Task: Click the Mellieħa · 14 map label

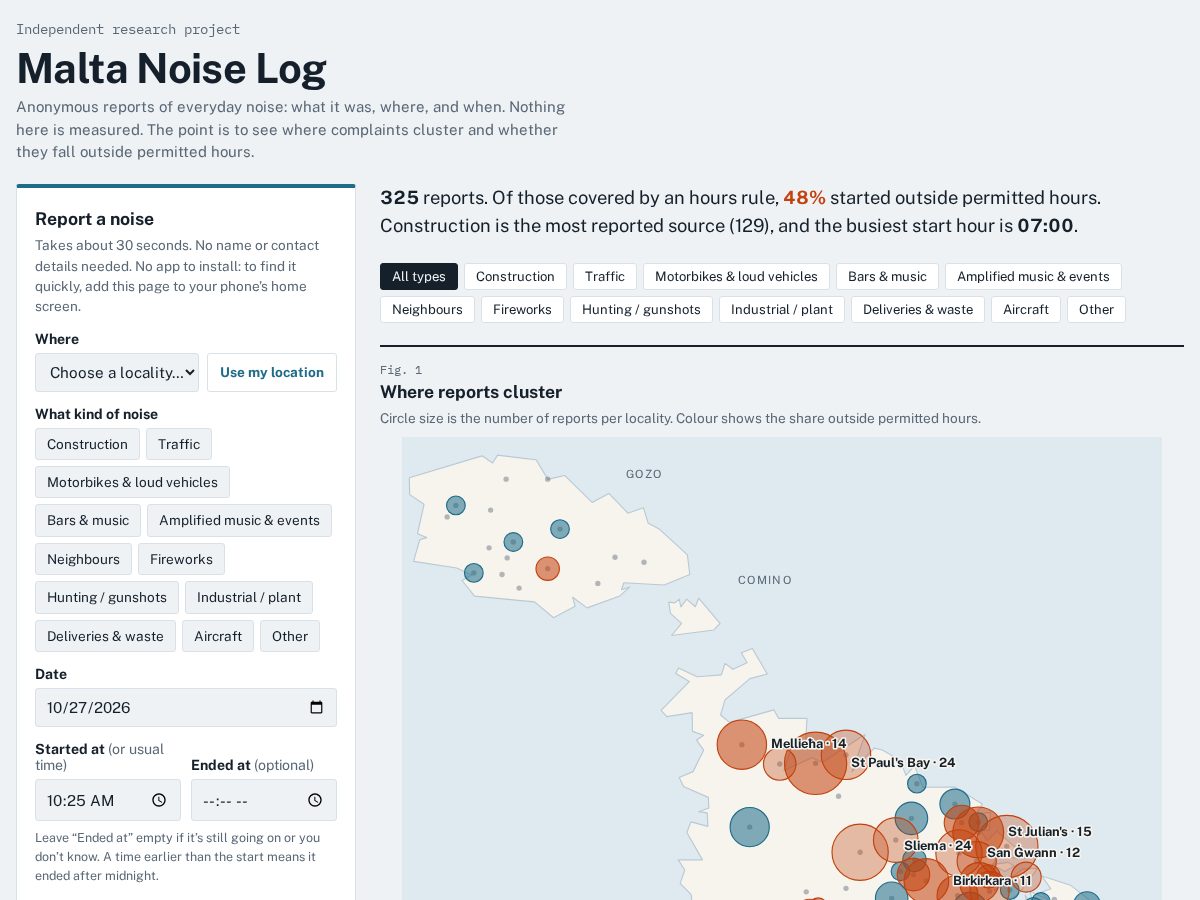Action: click(x=808, y=743)
